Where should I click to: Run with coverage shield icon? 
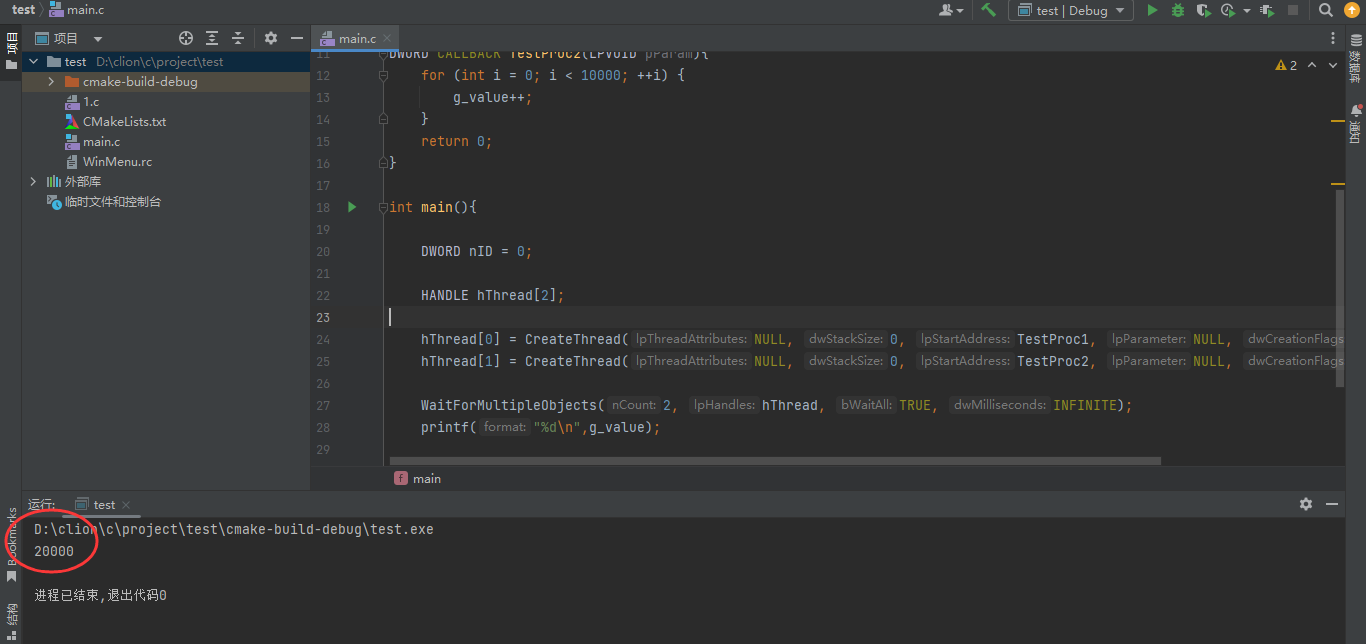pyautogui.click(x=1203, y=10)
